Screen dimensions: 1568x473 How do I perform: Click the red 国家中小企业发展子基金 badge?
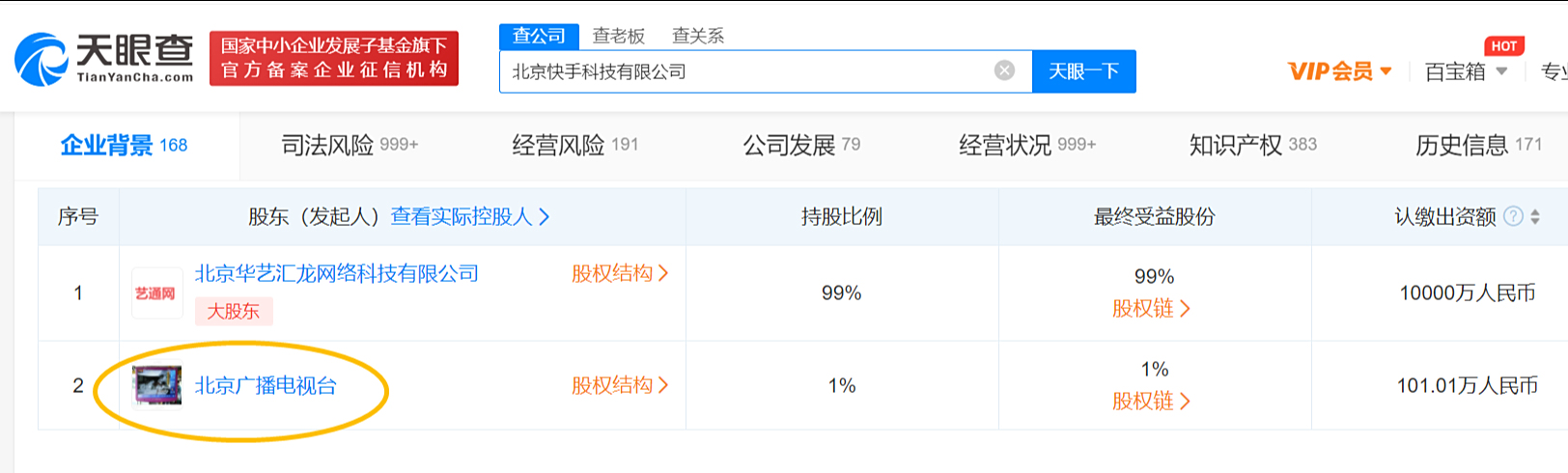pyautogui.click(x=334, y=58)
